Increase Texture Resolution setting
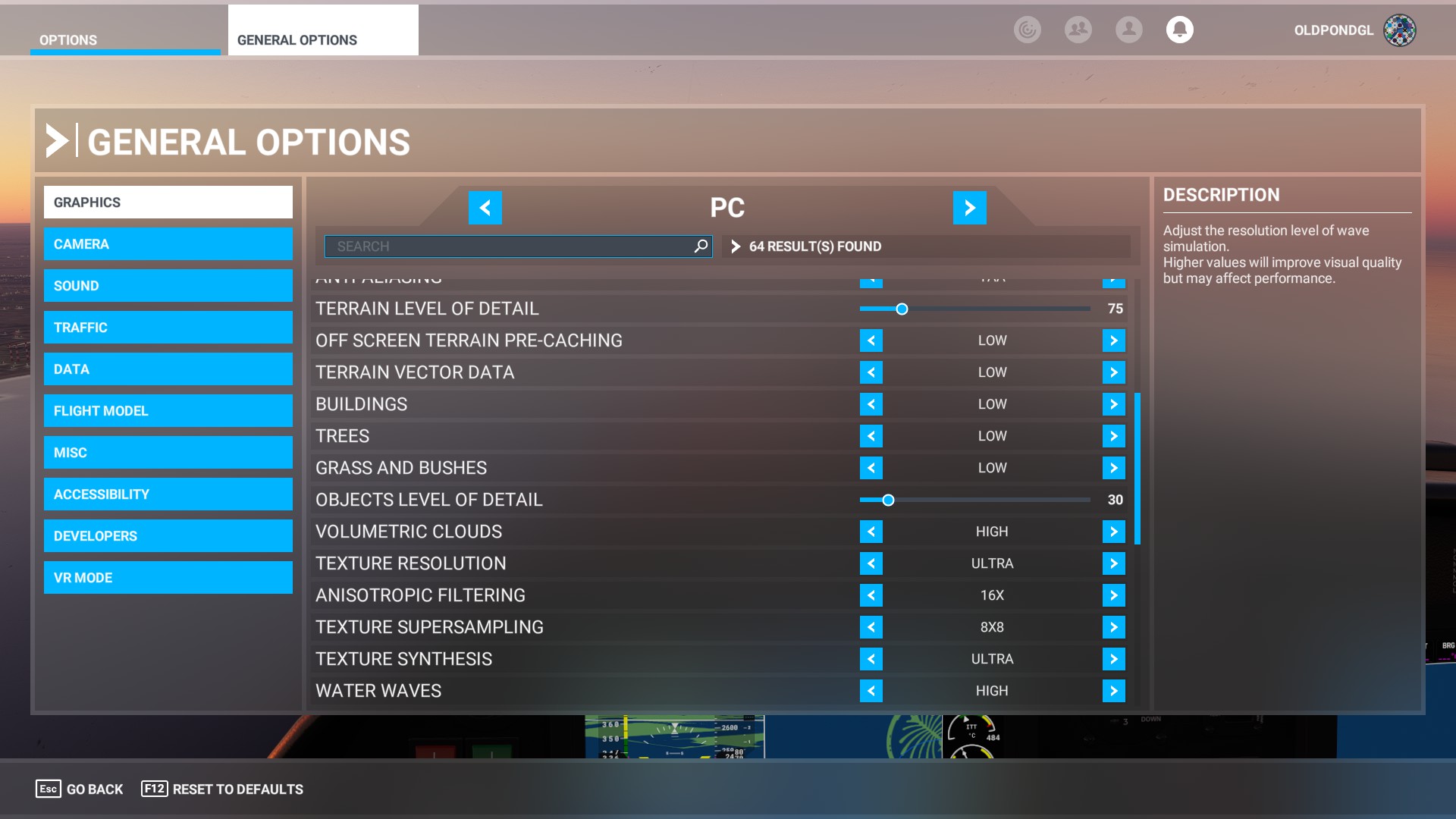1456x819 pixels. [1114, 563]
